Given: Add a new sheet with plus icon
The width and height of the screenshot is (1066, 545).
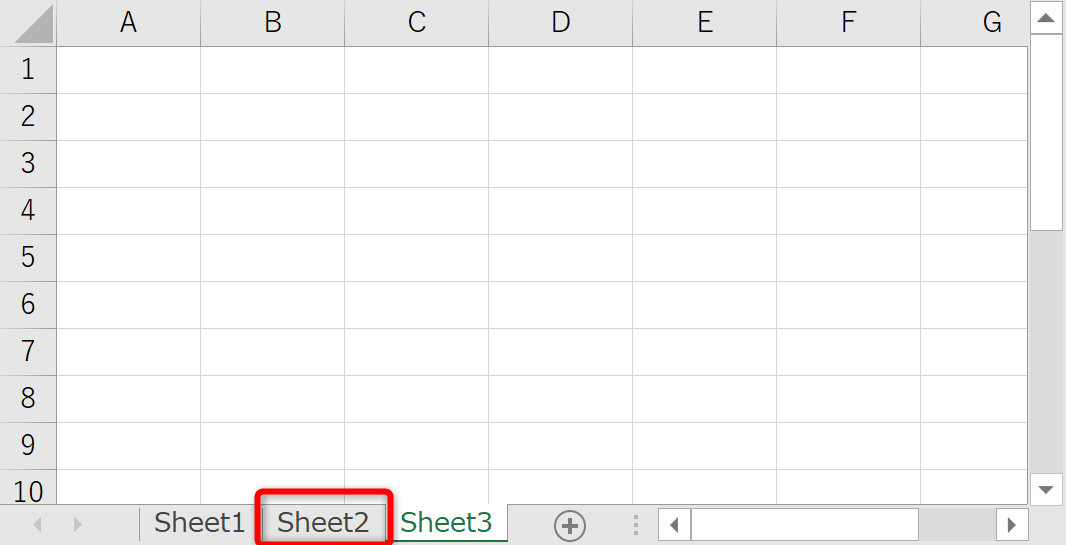Looking at the screenshot, I should tap(570, 525).
